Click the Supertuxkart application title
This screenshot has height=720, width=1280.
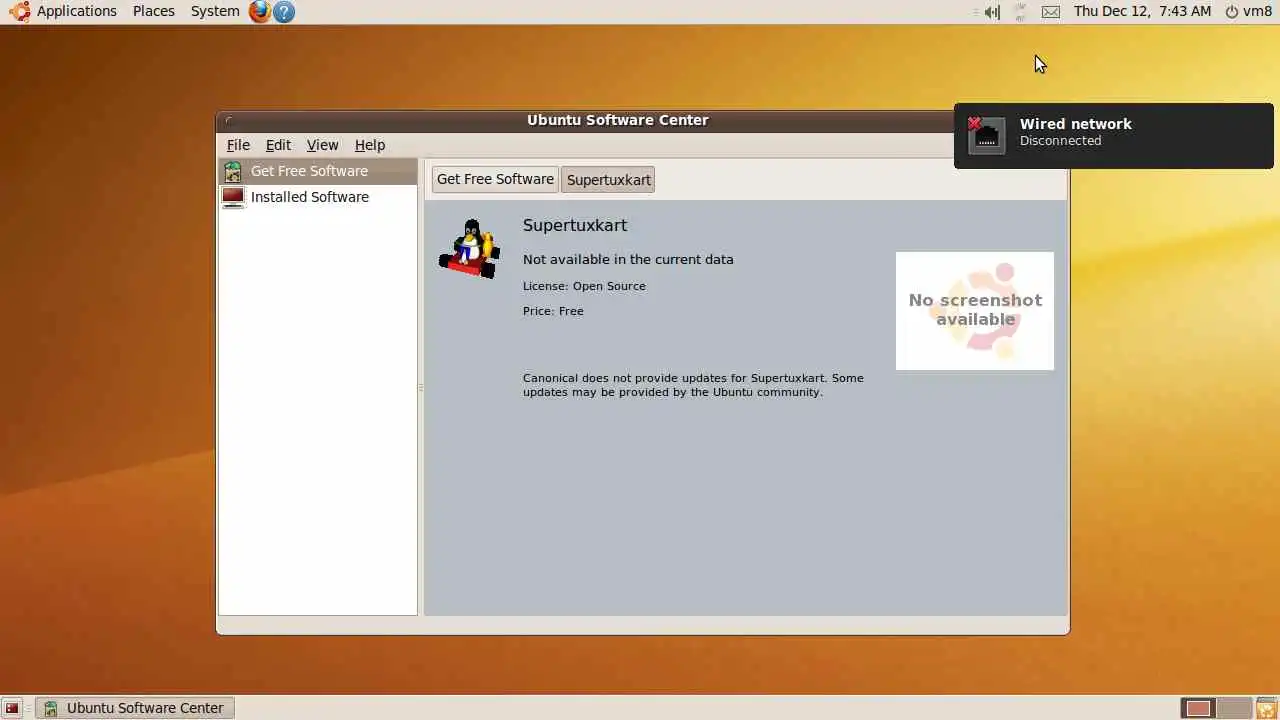[x=575, y=225]
